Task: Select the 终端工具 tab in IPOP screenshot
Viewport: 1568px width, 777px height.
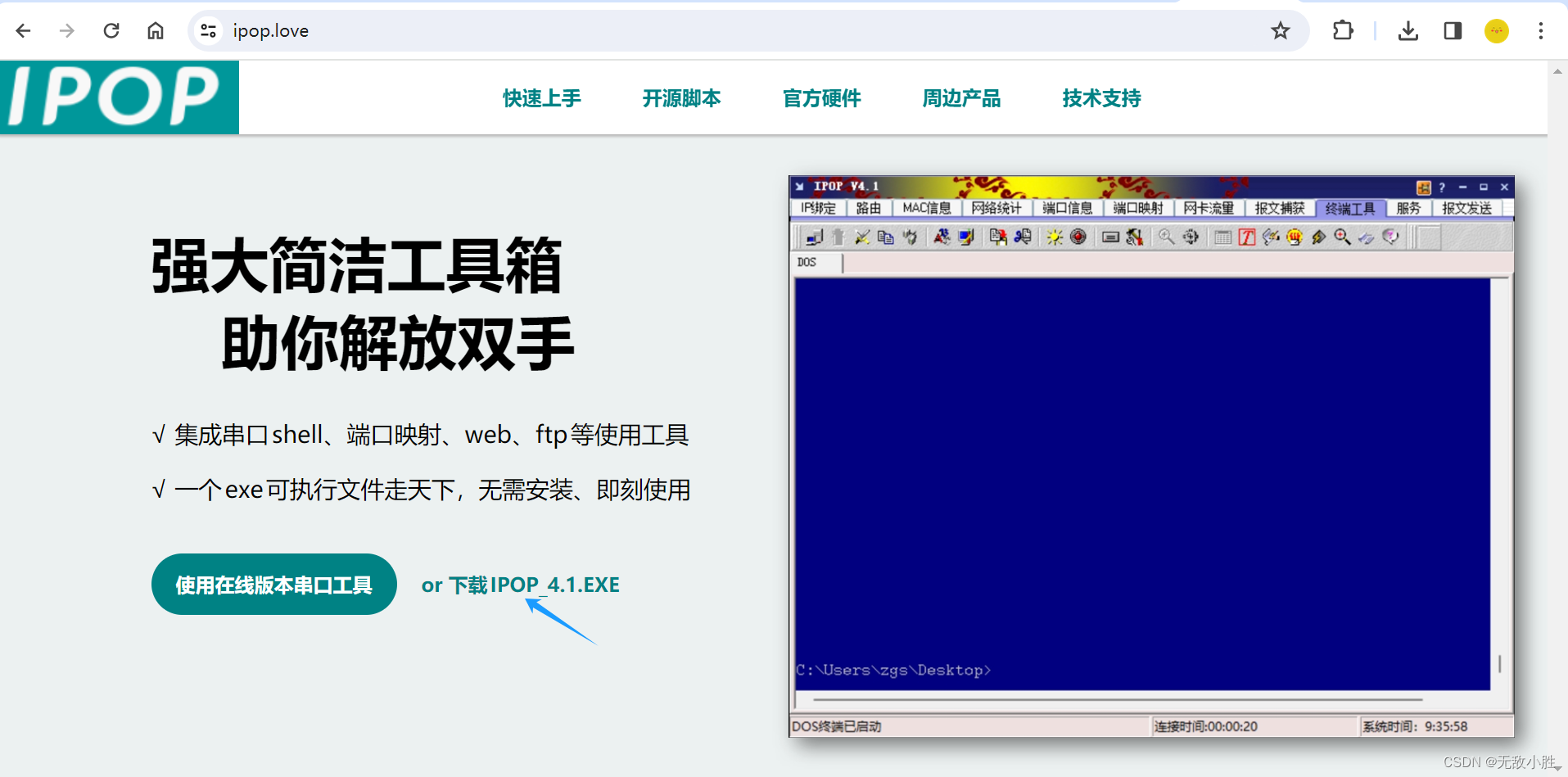Action: point(1350,209)
